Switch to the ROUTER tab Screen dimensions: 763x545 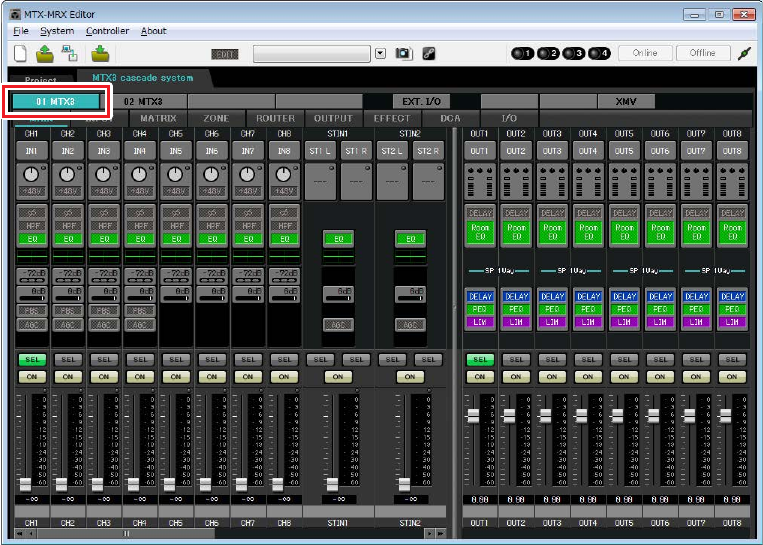coord(275,118)
